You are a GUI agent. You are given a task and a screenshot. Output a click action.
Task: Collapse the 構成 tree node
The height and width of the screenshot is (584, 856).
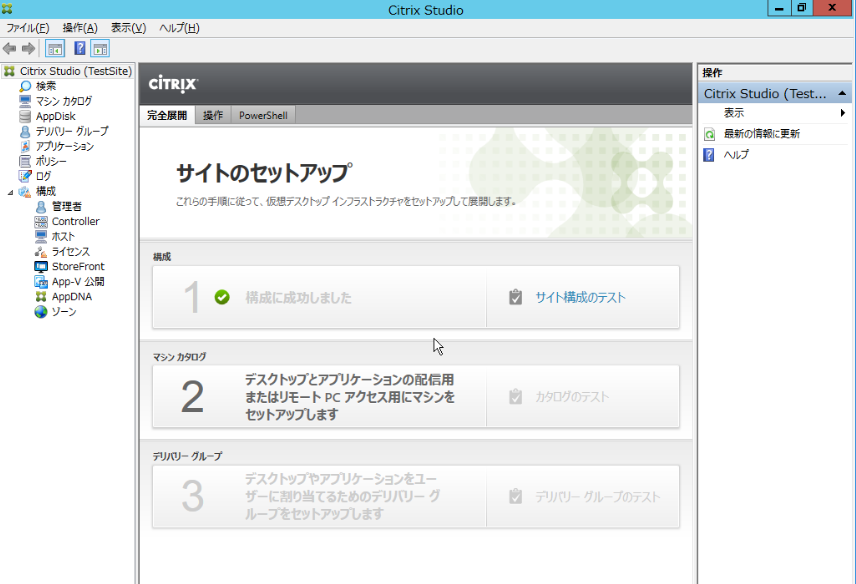10,192
